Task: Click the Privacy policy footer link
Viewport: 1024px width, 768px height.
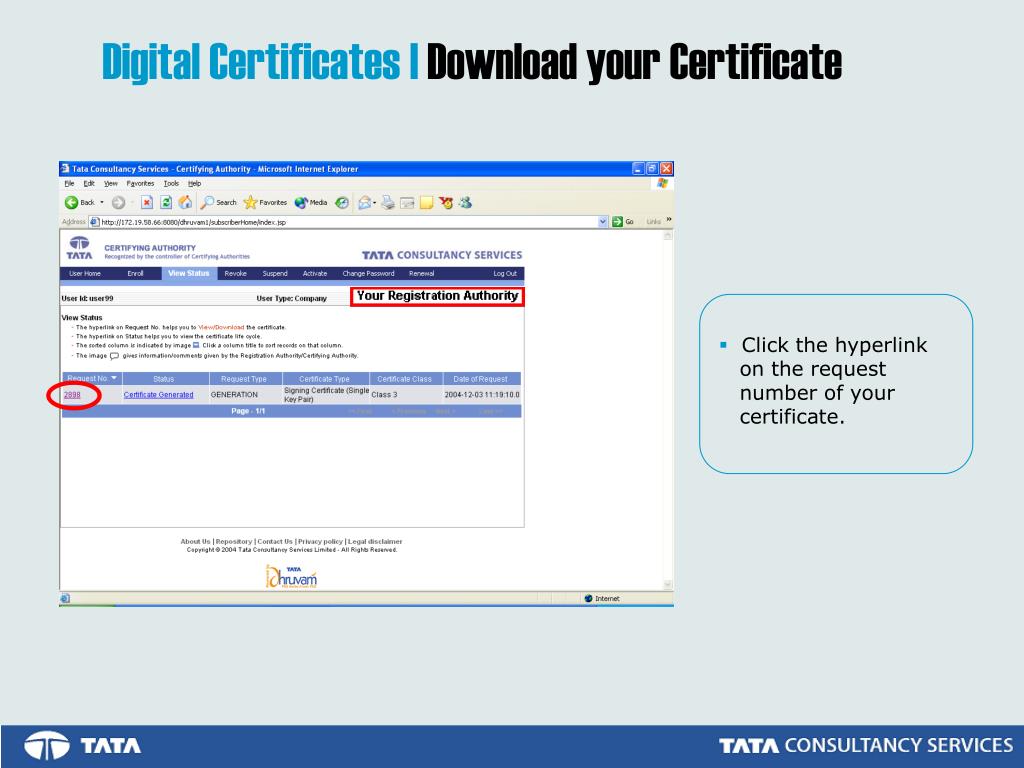Action: [x=320, y=541]
